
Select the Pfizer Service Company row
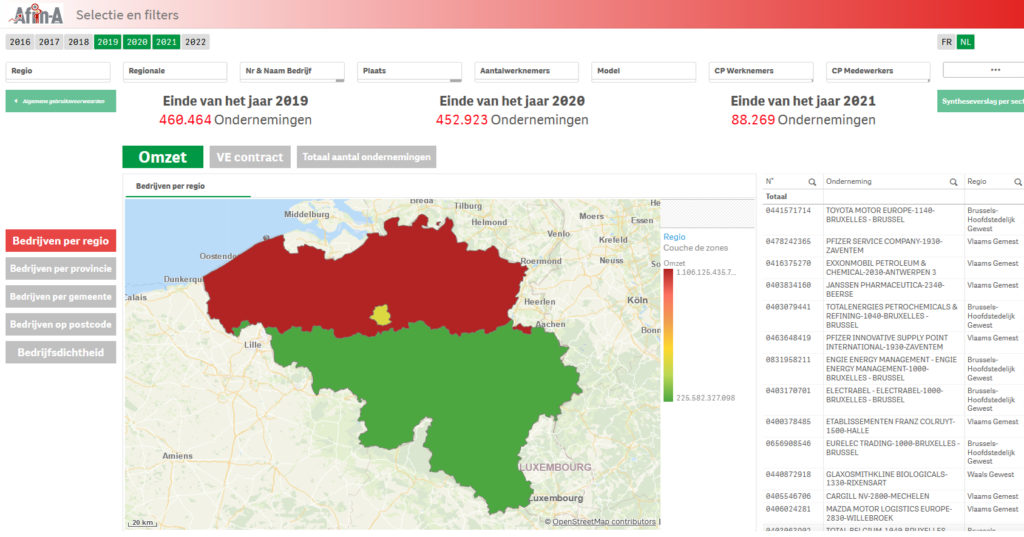click(893, 246)
